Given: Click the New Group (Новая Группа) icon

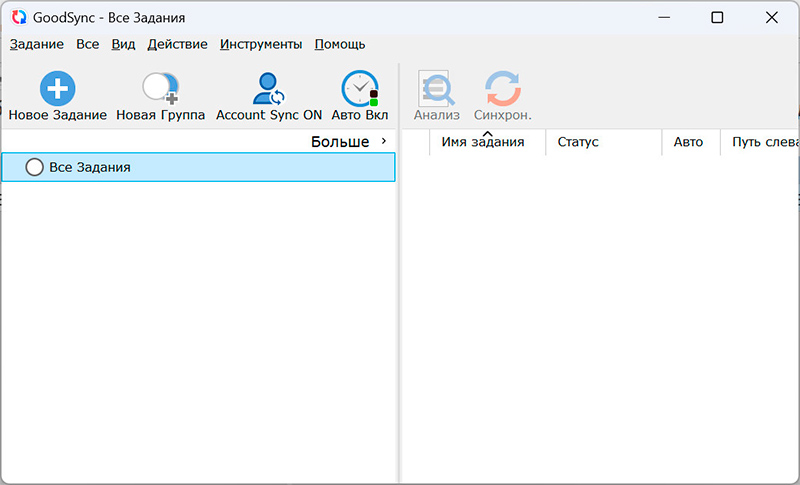Looking at the screenshot, I should coord(160,89).
